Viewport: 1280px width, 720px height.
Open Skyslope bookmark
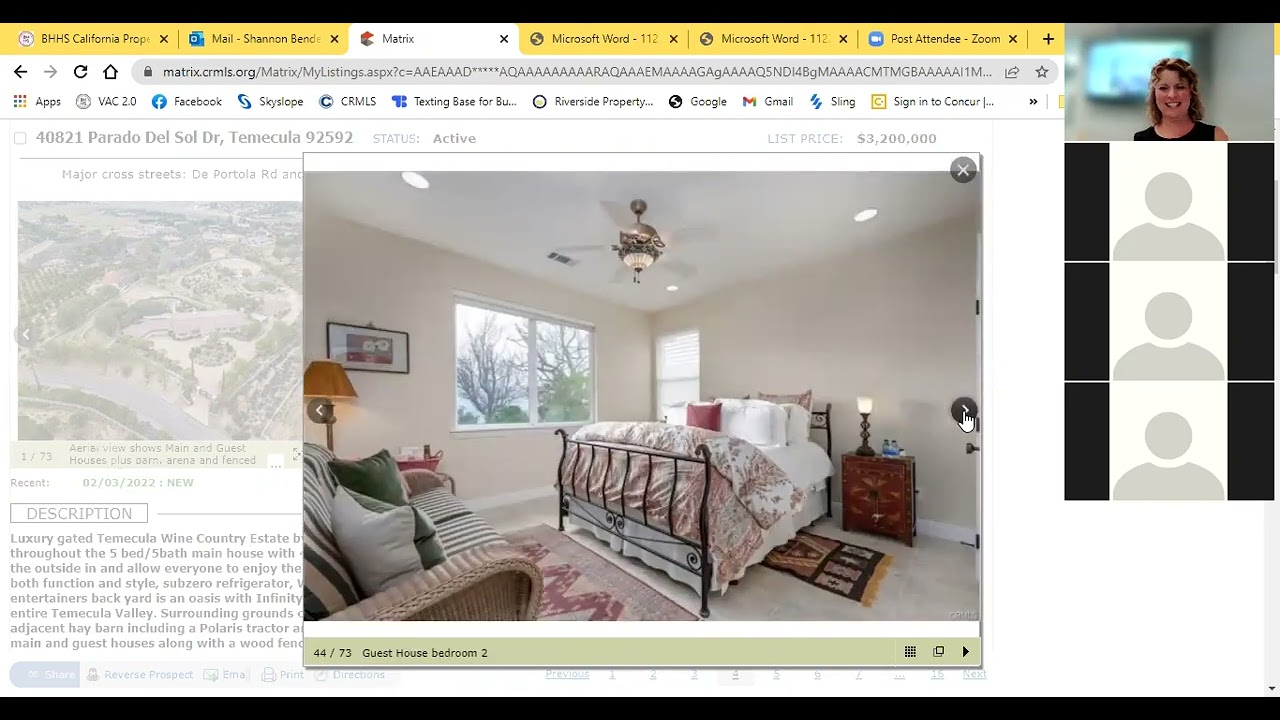coord(270,101)
